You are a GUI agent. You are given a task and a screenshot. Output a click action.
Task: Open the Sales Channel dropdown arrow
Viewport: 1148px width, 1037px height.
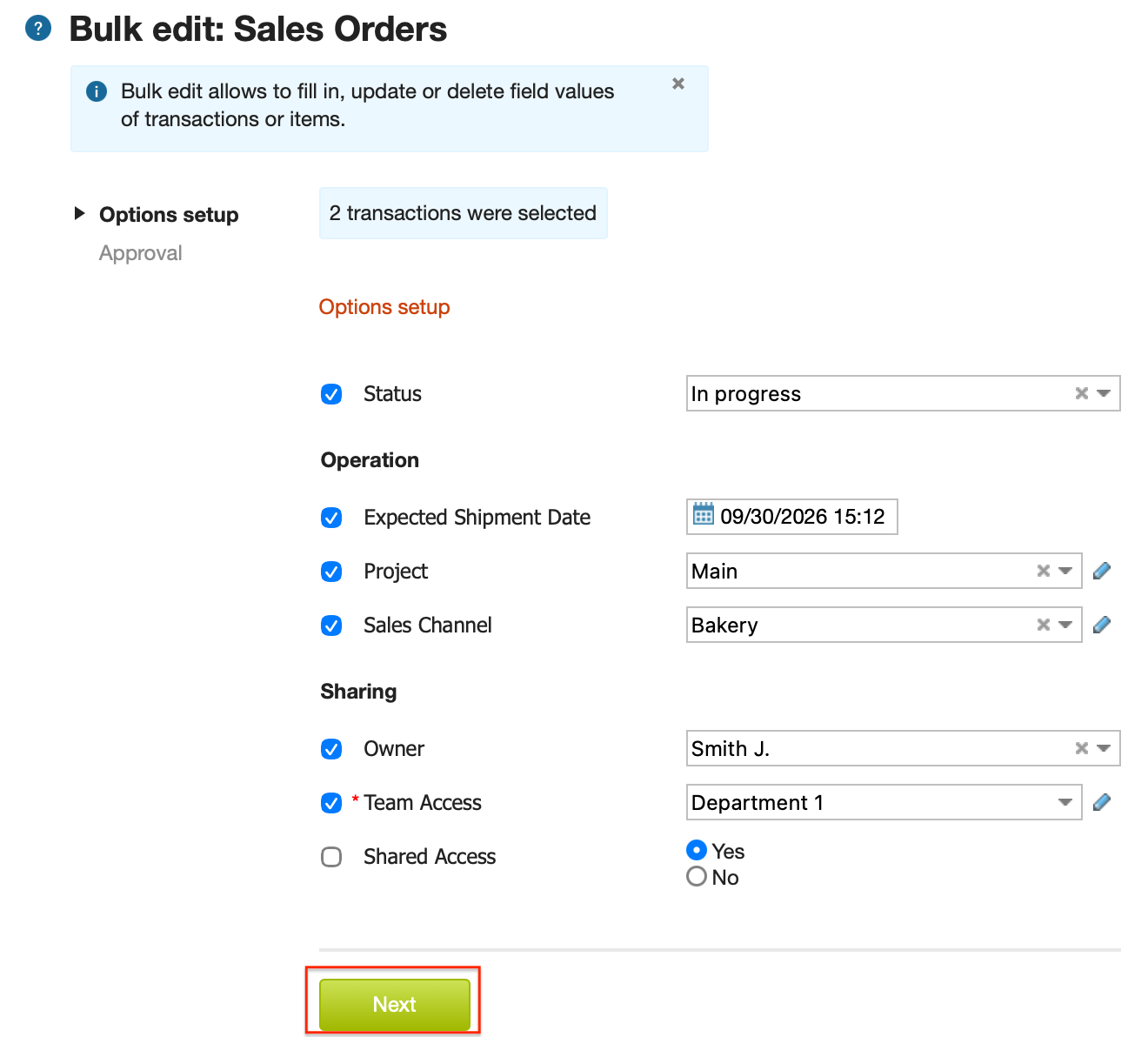click(1065, 625)
